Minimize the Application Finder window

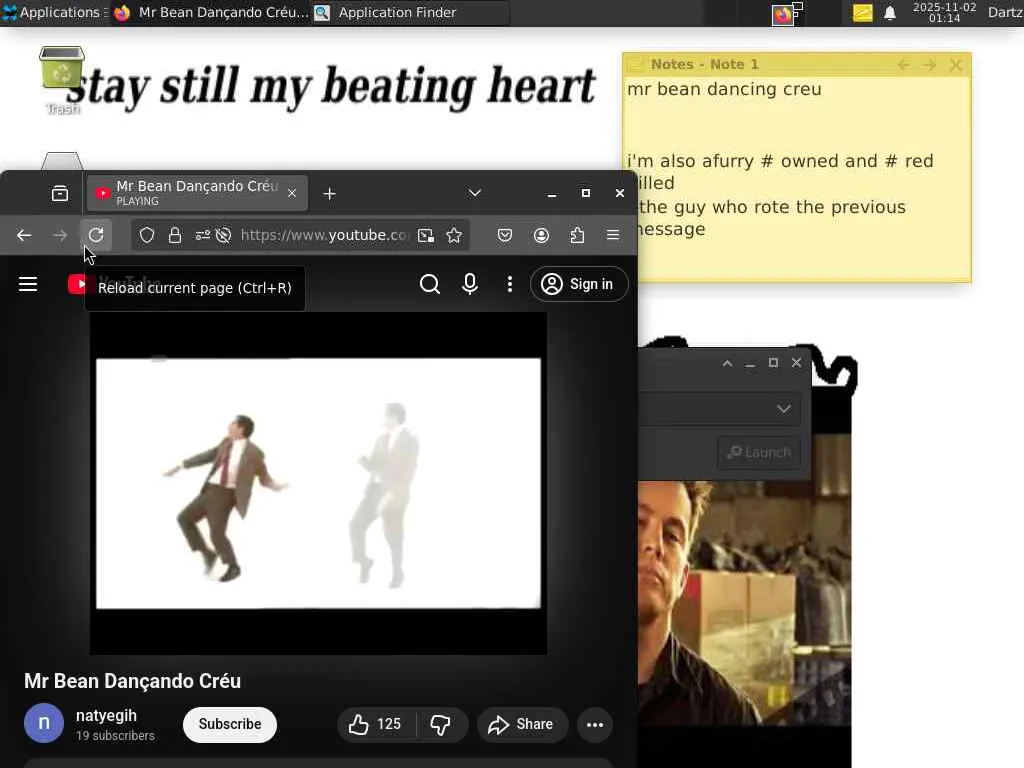click(750, 363)
